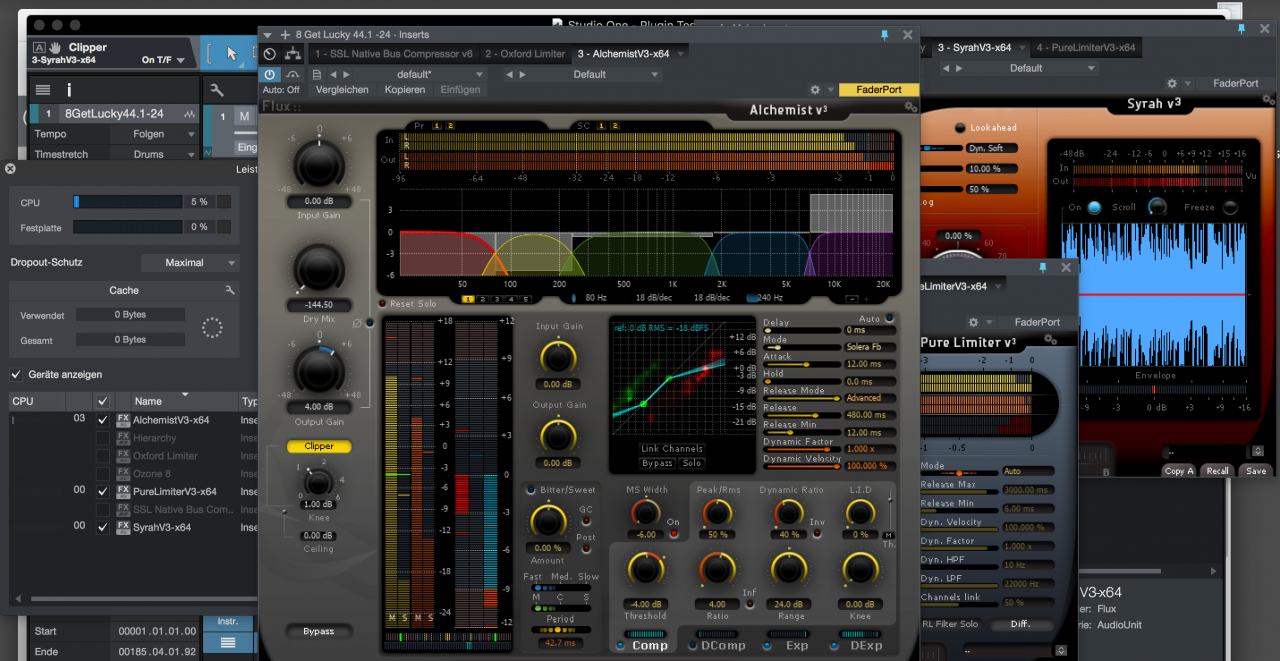Expand the inserts window menu triangle
Screen dimensions: 1280x661
267,35
